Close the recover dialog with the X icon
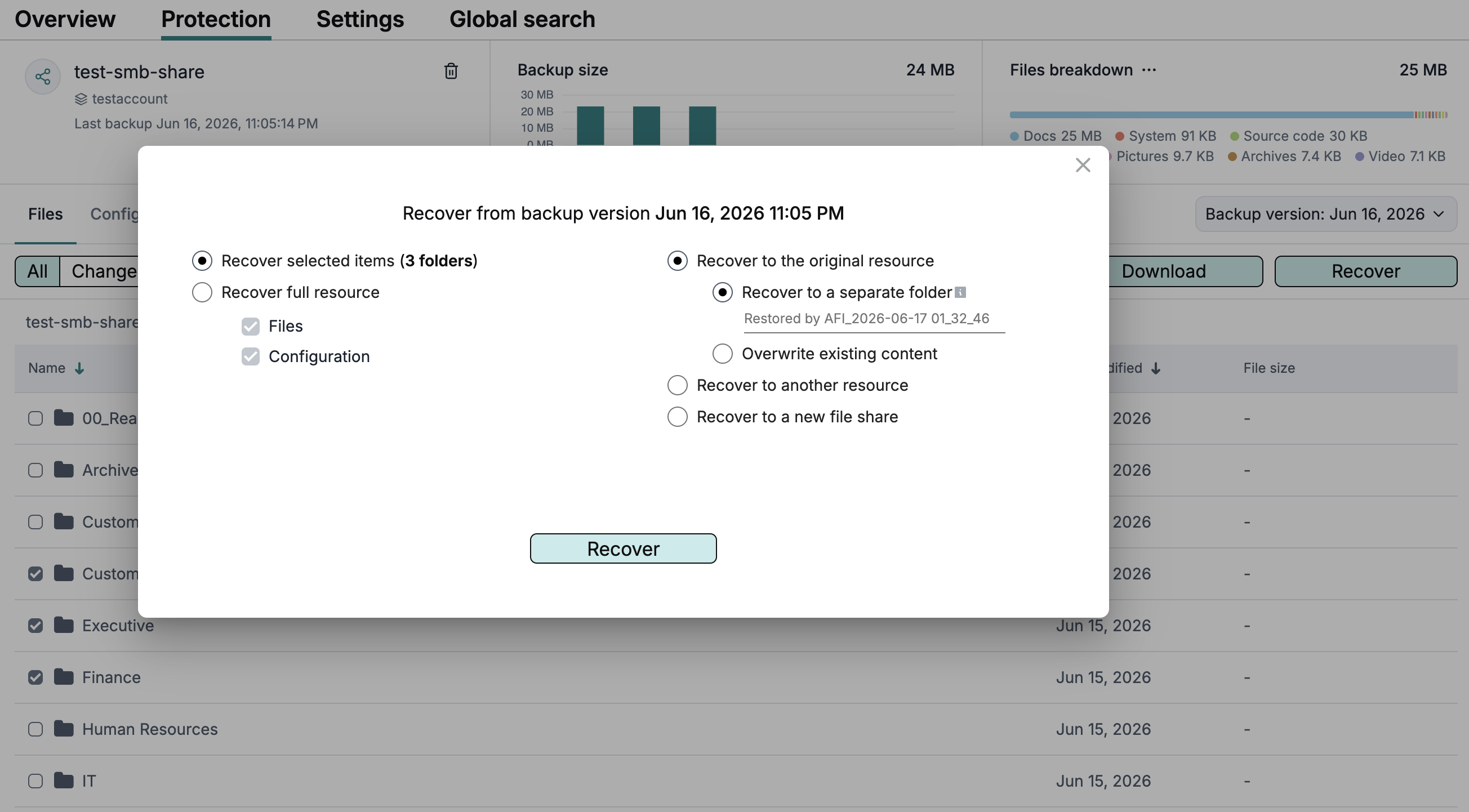Viewport: 1469px width, 812px height. point(1083,165)
